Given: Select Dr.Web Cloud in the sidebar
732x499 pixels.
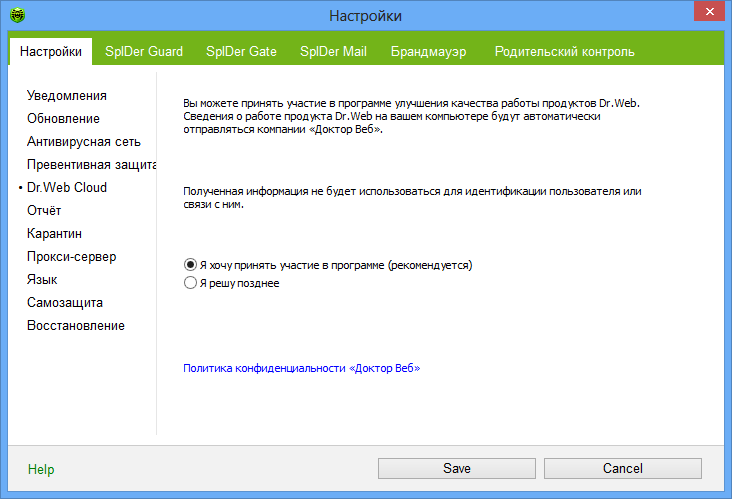Looking at the screenshot, I should coord(67,187).
